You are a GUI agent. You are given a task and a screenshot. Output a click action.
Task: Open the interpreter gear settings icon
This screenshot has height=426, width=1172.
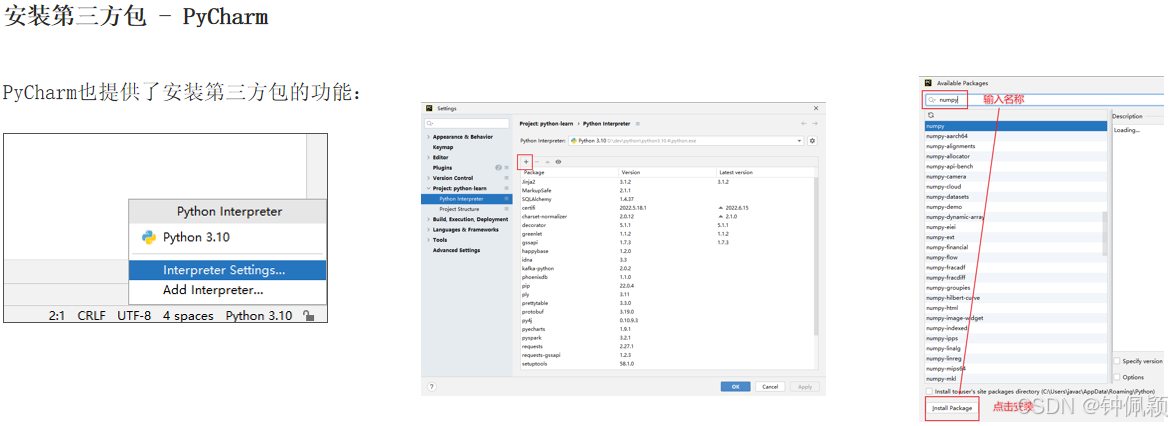(812, 141)
